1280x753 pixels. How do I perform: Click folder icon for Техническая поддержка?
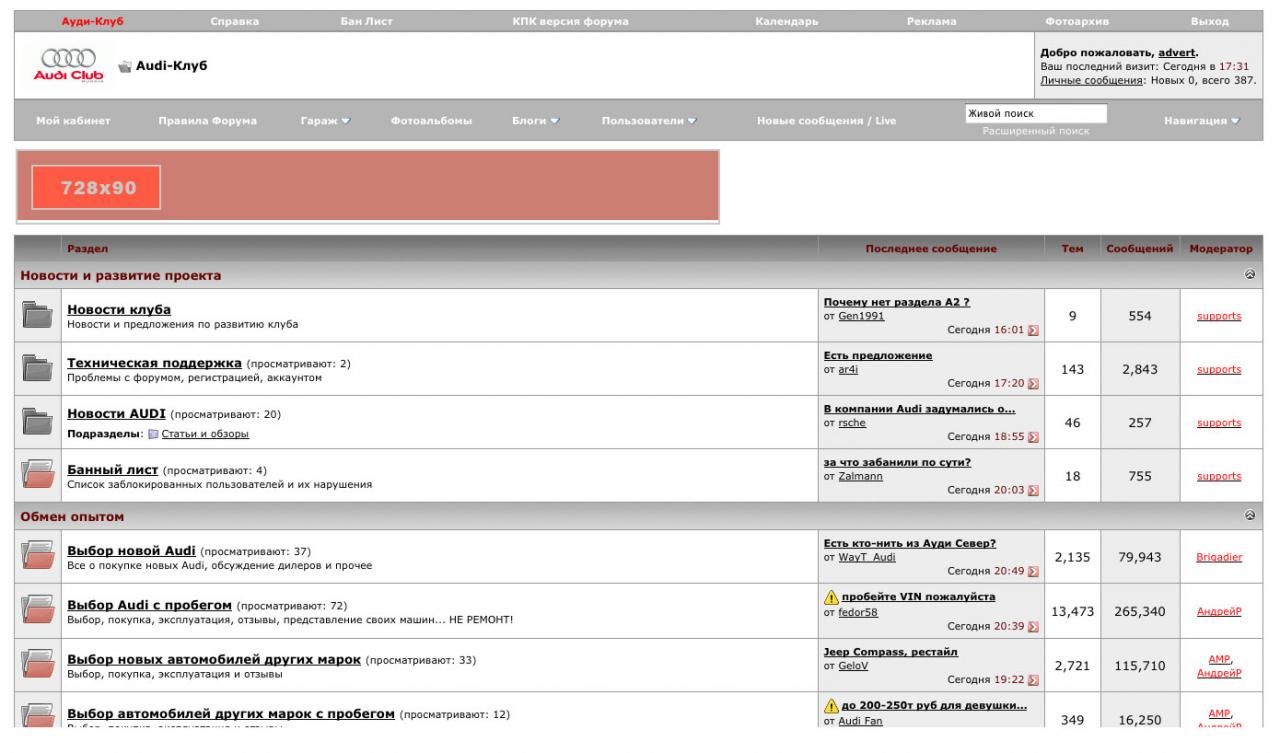click(x=38, y=370)
